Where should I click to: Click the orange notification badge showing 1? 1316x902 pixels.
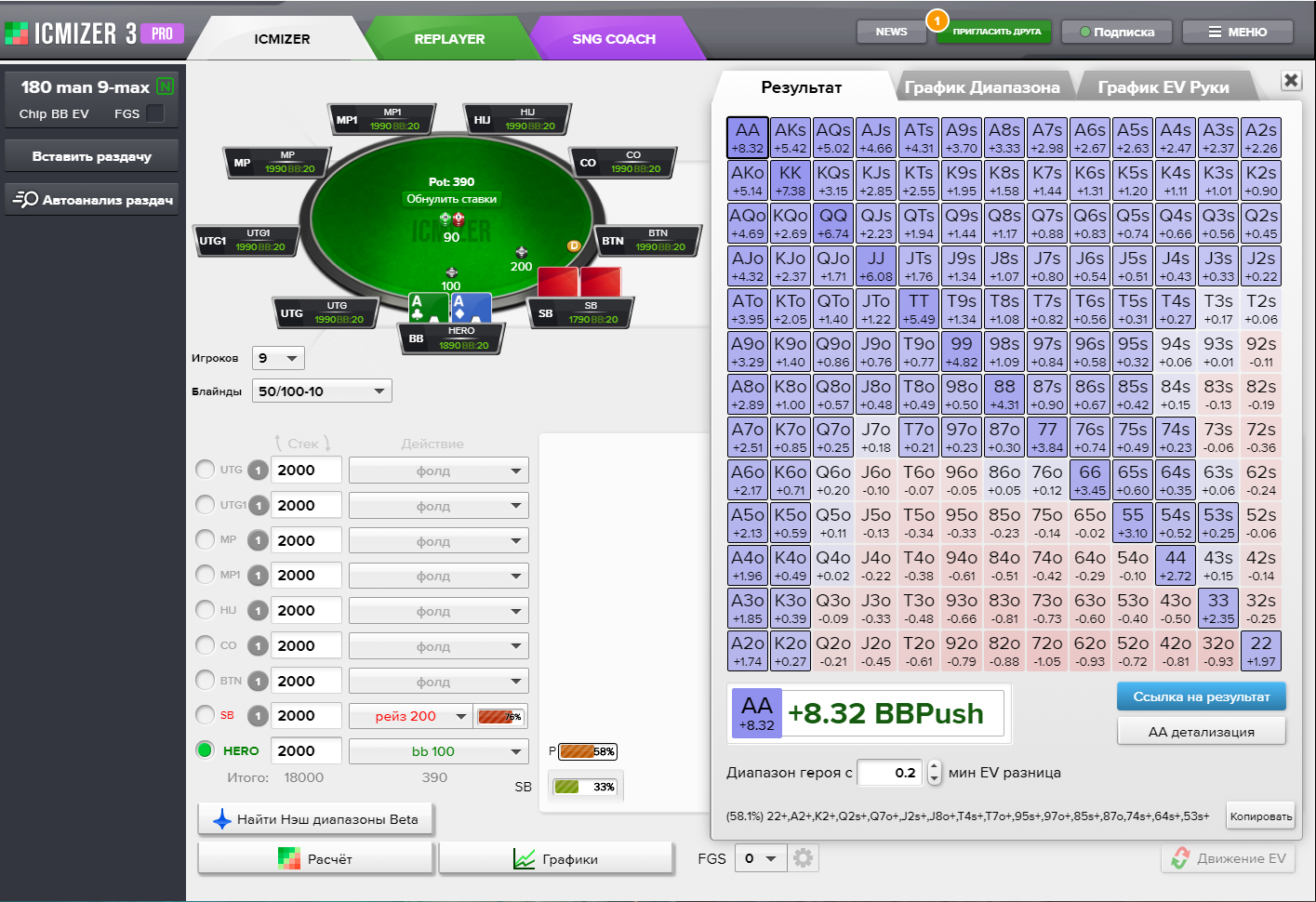(937, 20)
